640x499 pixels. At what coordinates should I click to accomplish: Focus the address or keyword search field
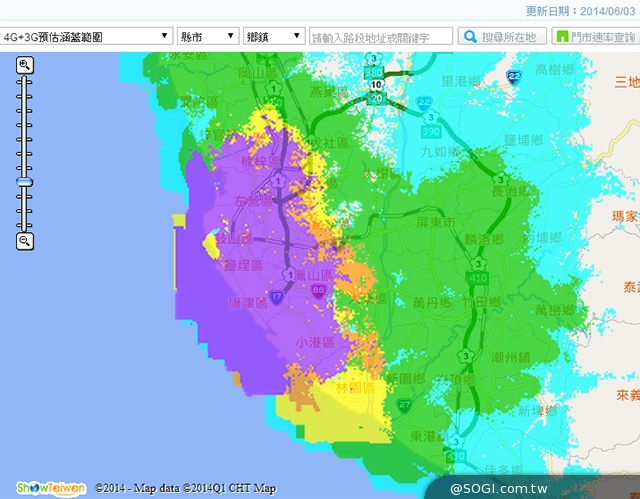point(381,36)
